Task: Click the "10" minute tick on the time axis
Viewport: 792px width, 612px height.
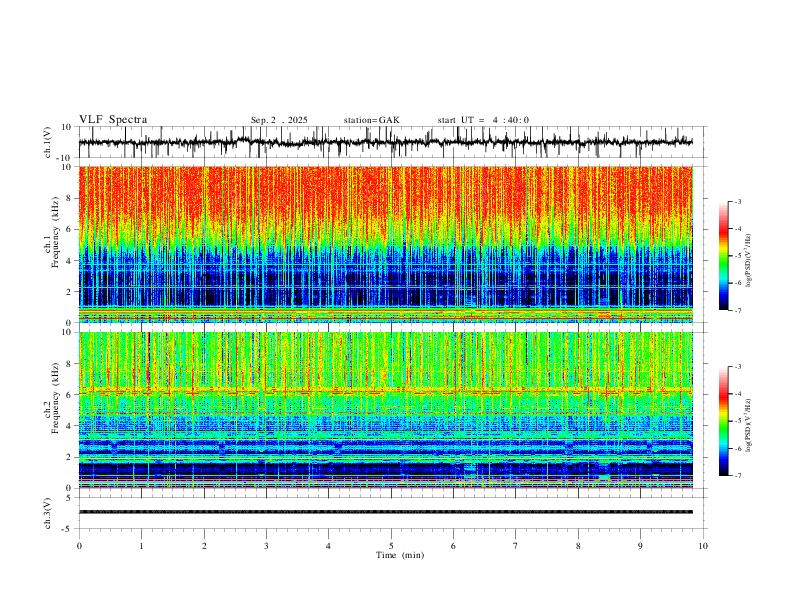Action: coord(703,546)
